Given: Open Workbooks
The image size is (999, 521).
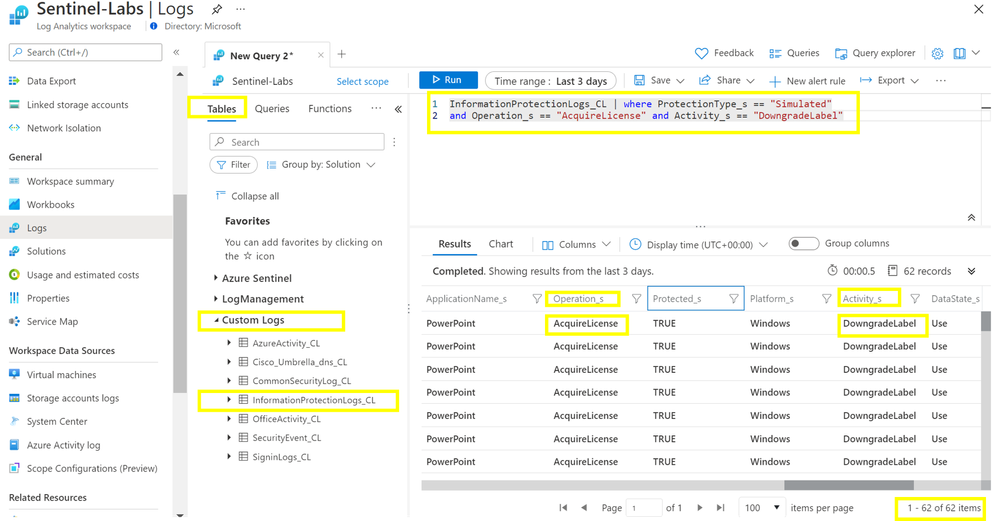Looking at the screenshot, I should [50, 204].
